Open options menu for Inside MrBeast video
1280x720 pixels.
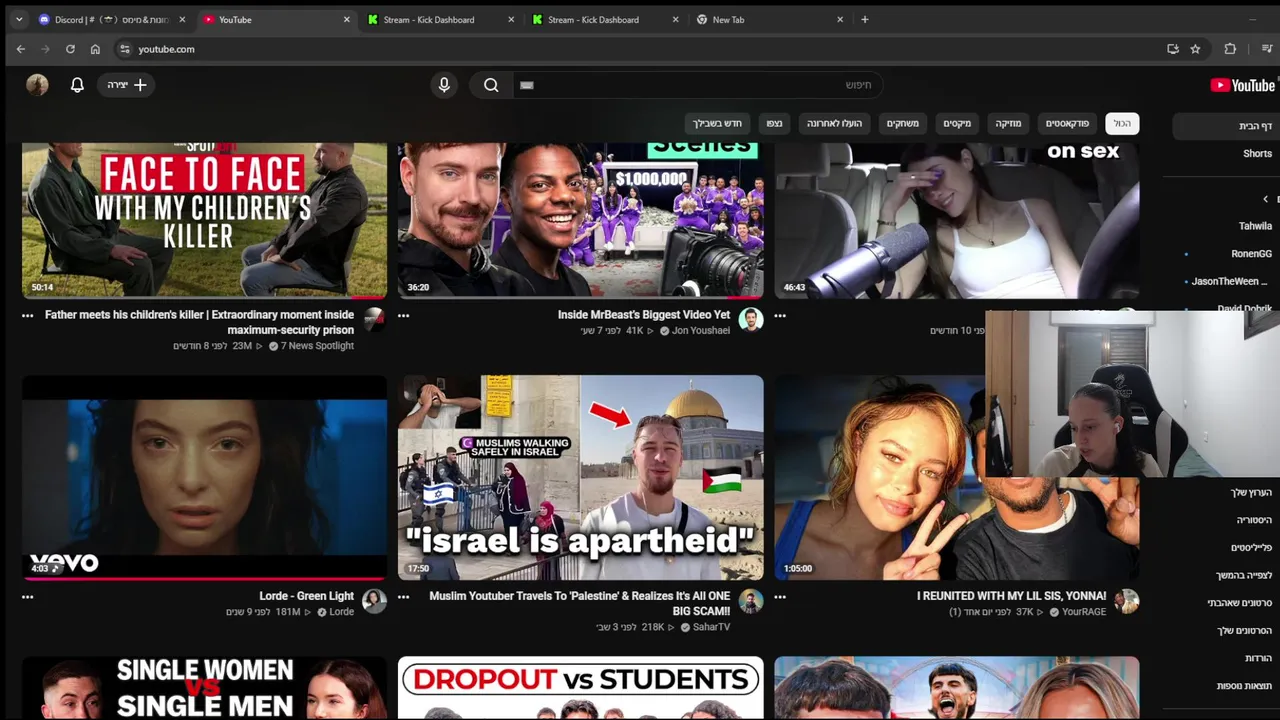point(404,315)
